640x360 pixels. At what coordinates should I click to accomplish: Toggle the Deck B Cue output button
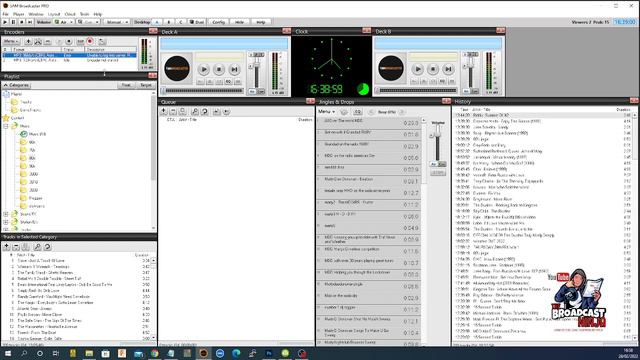(475, 91)
